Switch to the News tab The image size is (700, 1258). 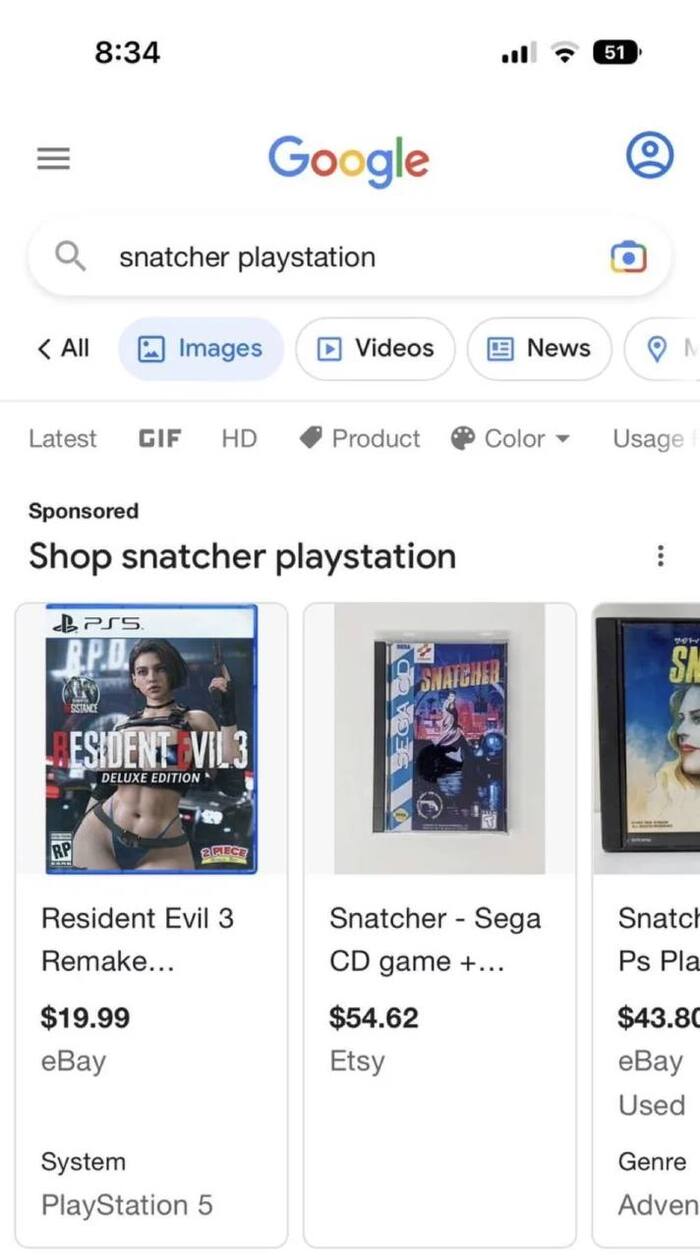pyautogui.click(x=539, y=348)
